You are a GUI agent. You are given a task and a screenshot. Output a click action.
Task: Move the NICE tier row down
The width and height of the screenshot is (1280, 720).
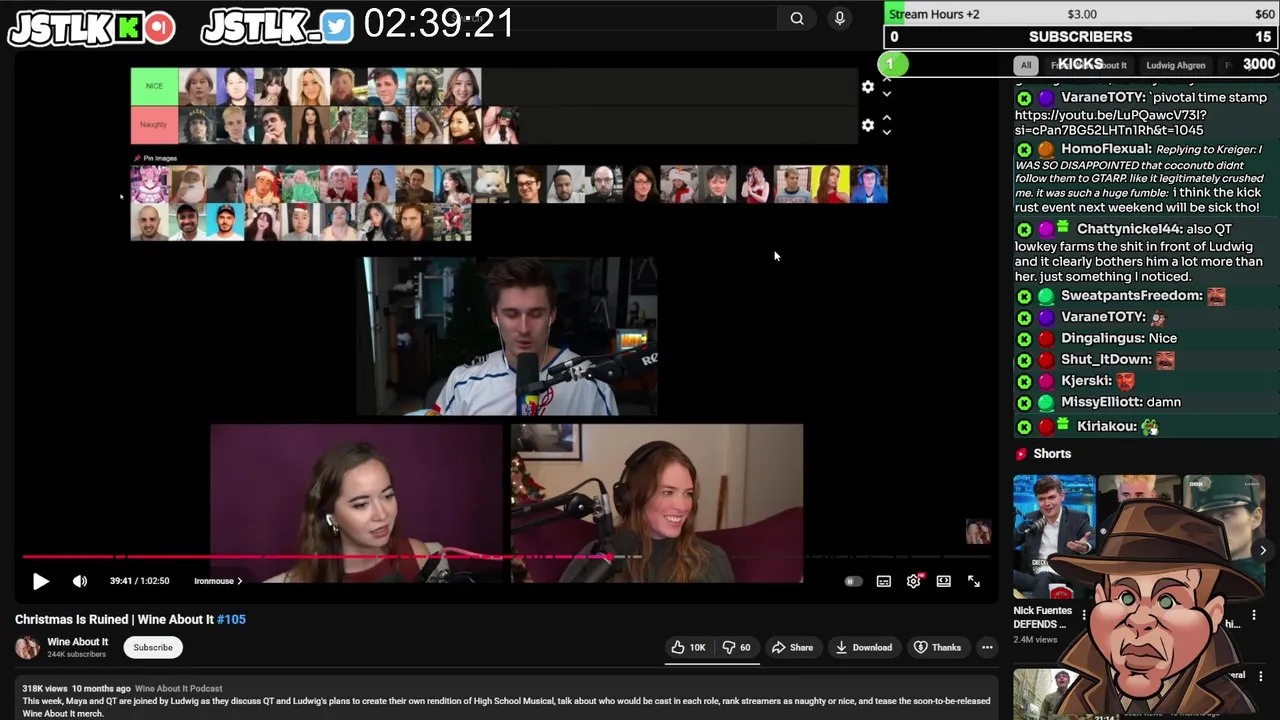(886, 94)
